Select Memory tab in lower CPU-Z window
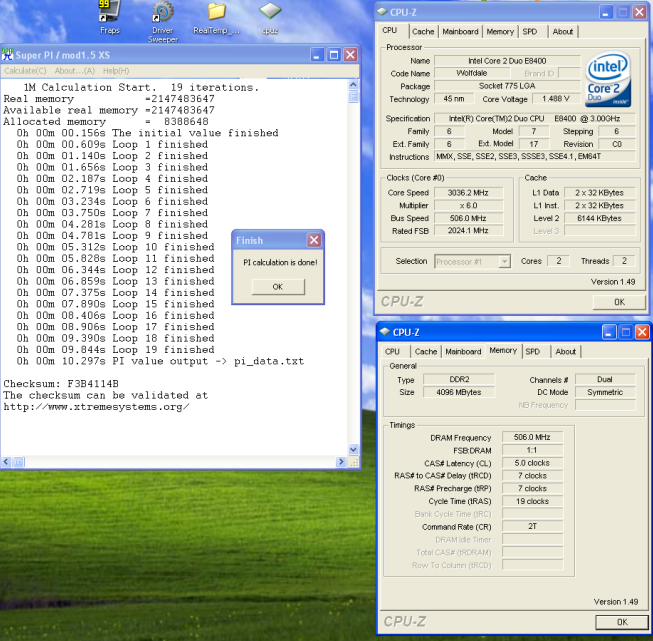Screen dimensions: 653x641 [503, 350]
